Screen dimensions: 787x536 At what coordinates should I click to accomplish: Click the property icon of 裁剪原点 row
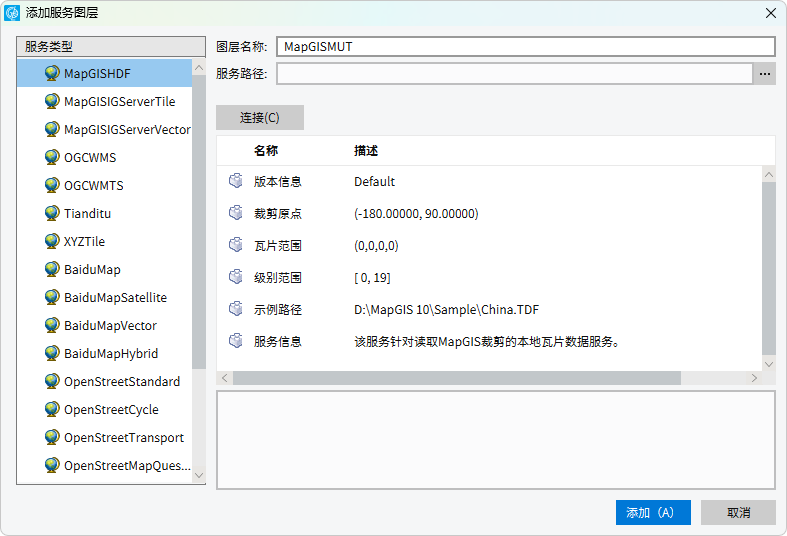[x=236, y=213]
